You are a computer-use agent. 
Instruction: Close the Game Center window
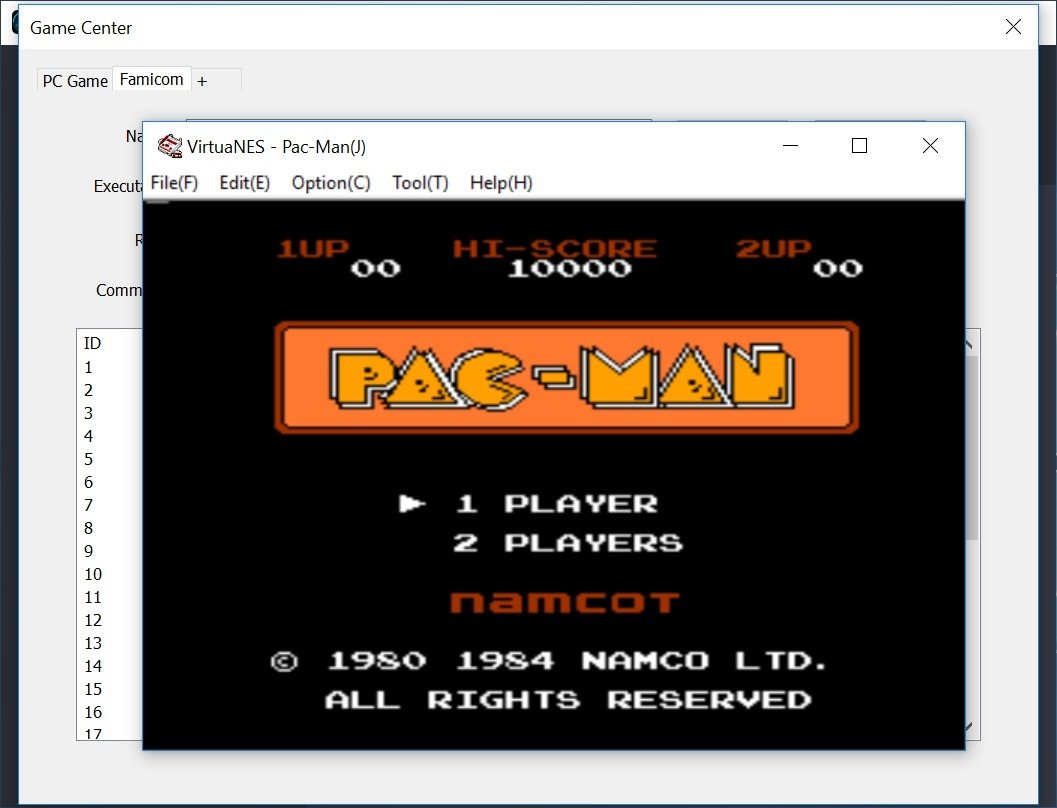pyautogui.click(x=1013, y=27)
